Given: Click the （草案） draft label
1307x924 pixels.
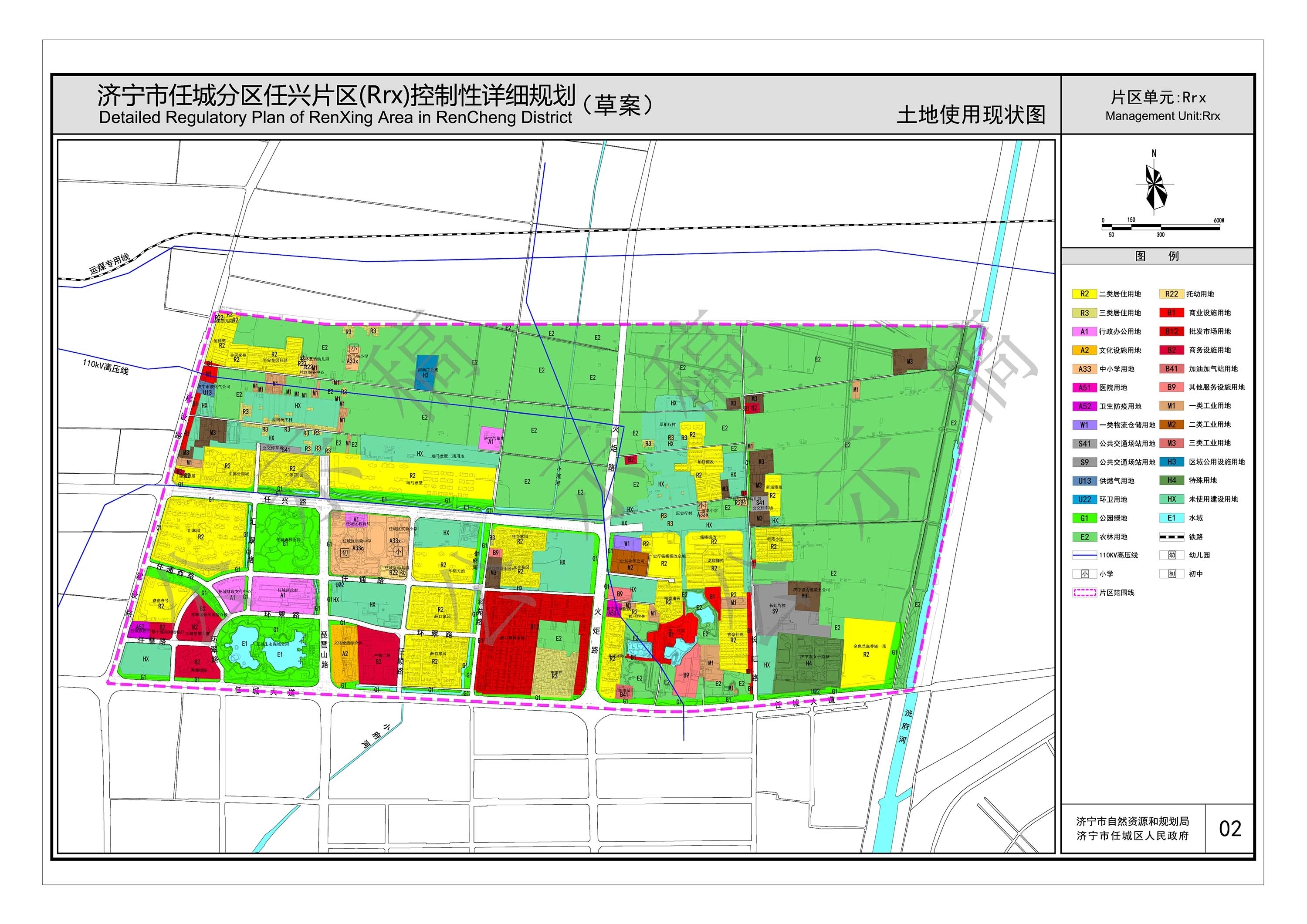Looking at the screenshot, I should point(618,105).
